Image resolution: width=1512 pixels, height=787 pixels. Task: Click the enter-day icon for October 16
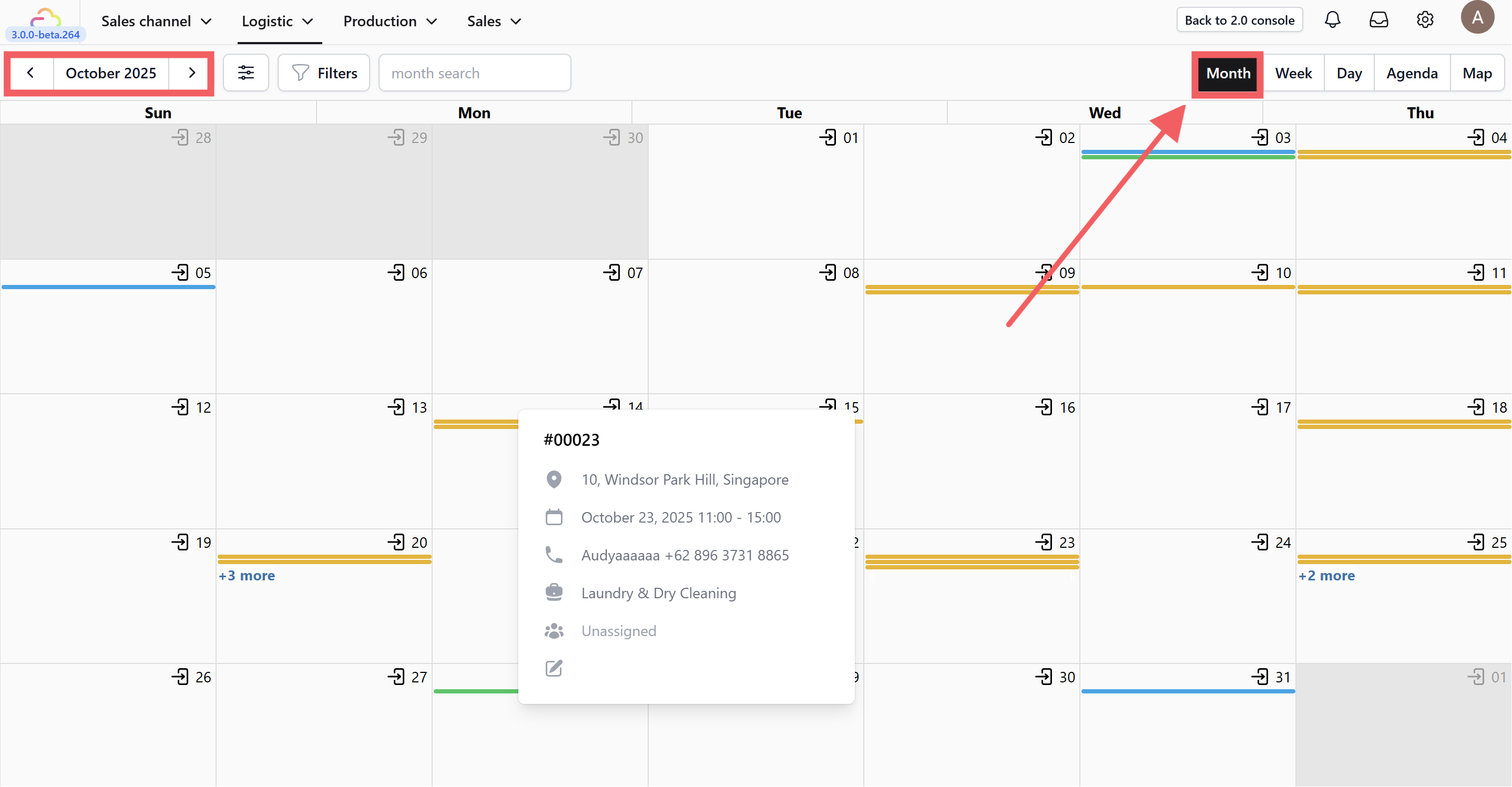(1044, 407)
